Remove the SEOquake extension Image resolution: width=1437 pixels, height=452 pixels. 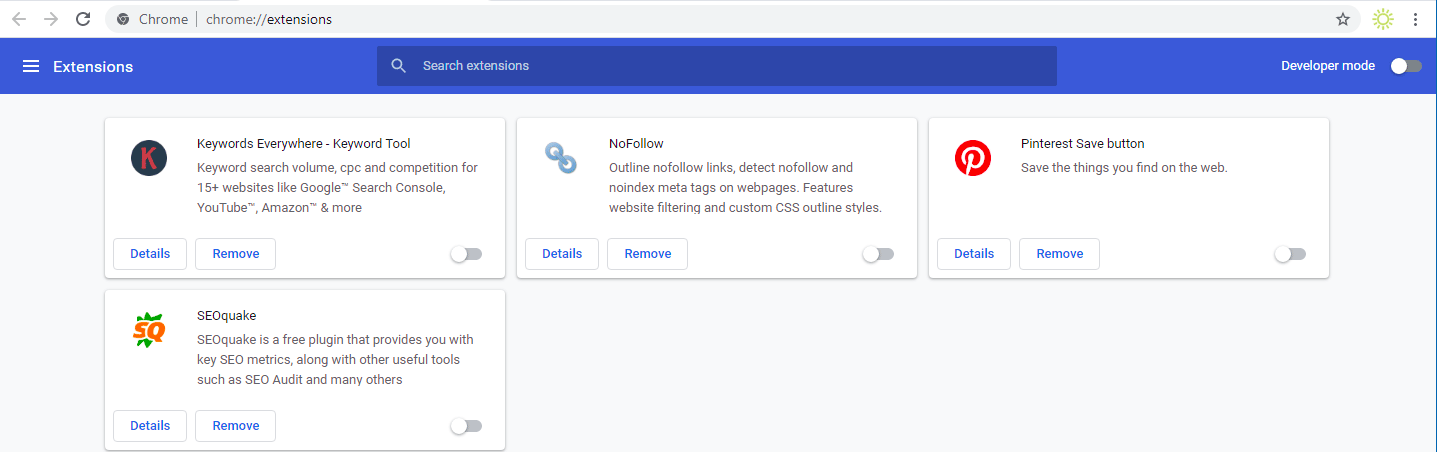[236, 426]
